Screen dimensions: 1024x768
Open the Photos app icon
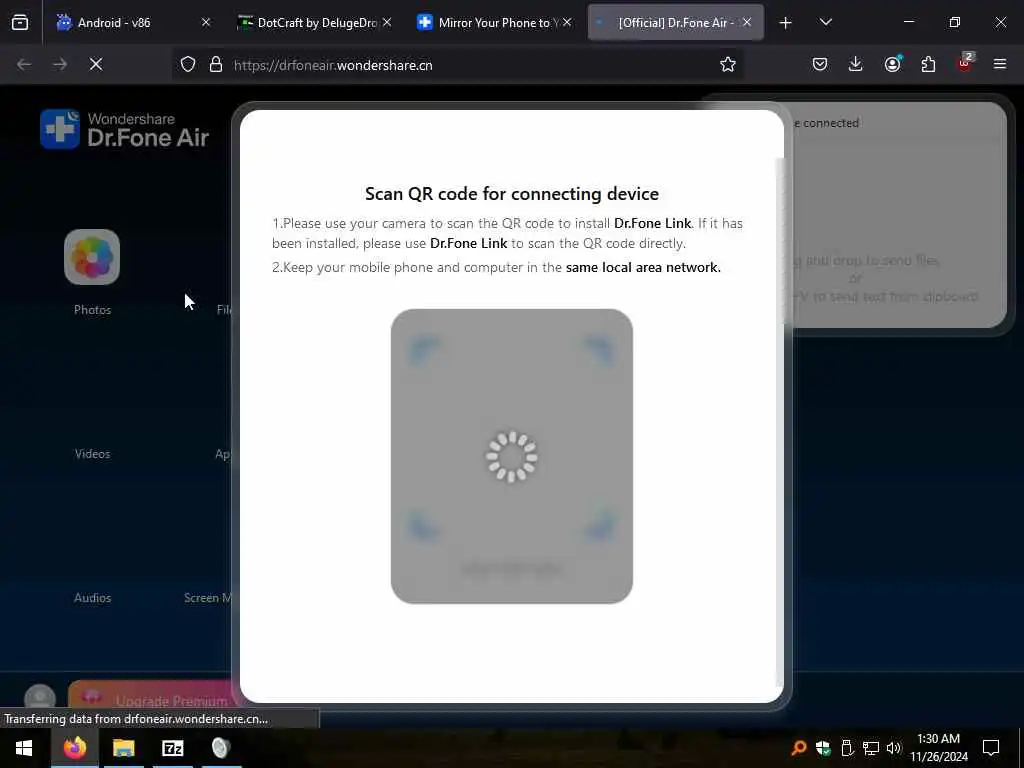[x=92, y=257]
